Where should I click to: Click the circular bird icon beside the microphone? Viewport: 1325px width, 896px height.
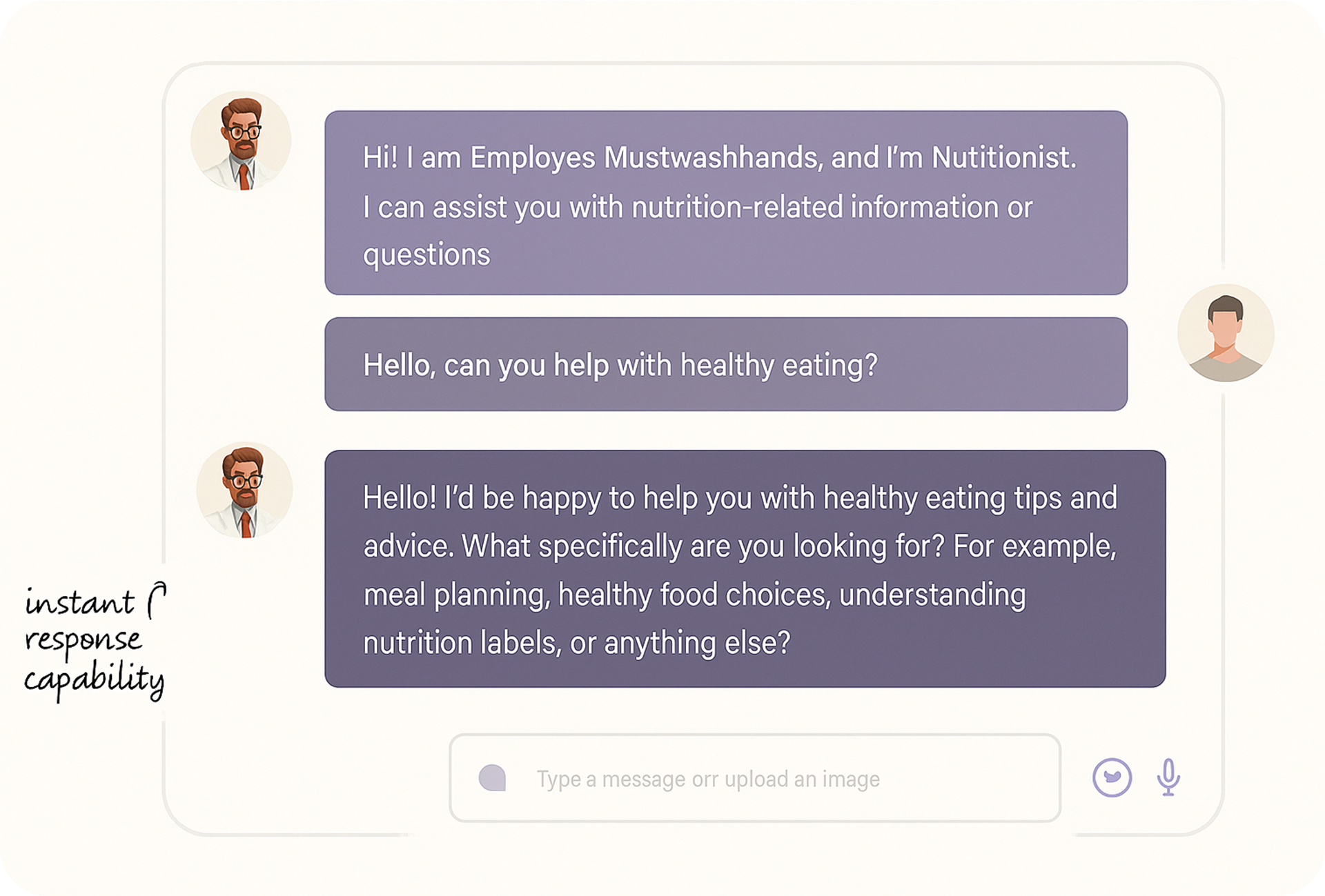(1112, 778)
